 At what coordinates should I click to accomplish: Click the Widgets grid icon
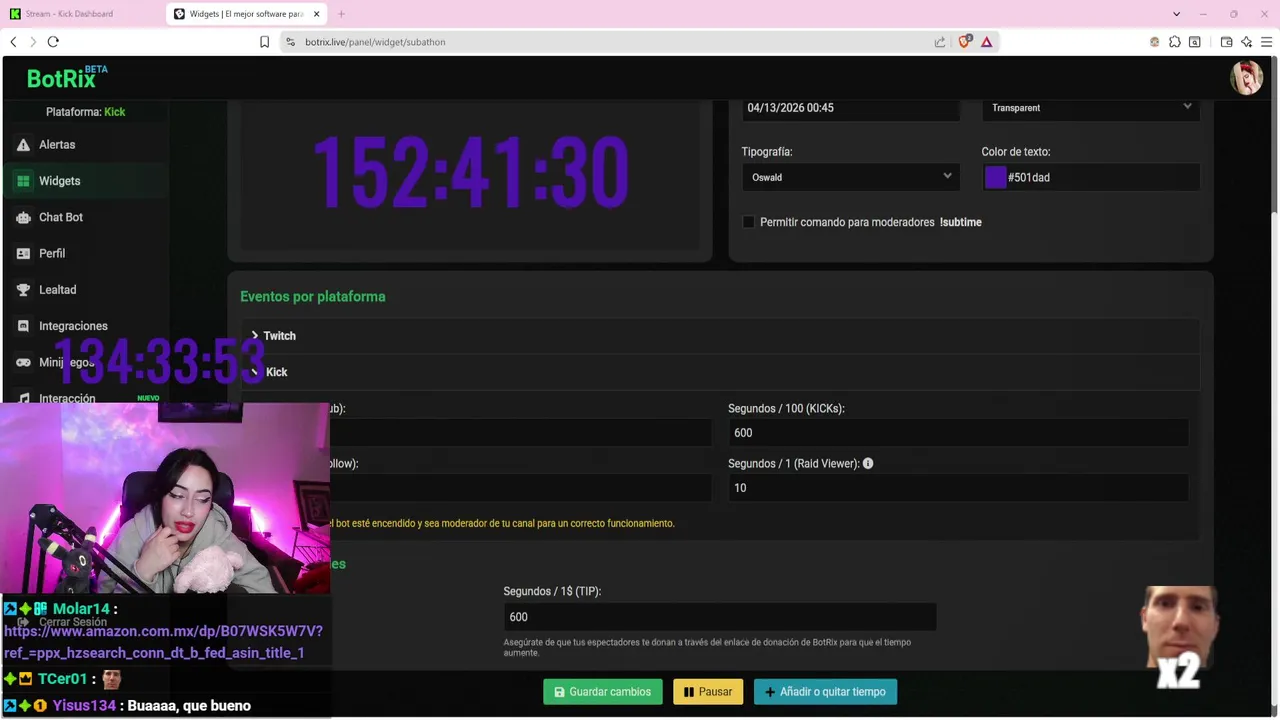click(x=23, y=181)
